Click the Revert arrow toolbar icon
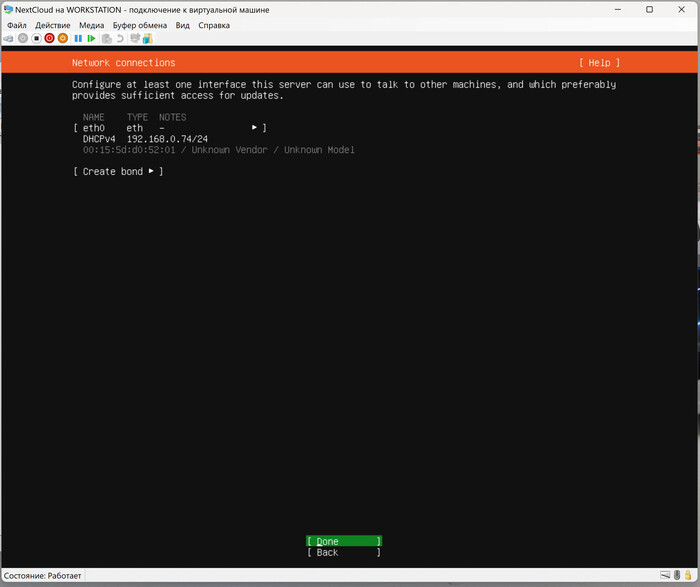The width and height of the screenshot is (700, 587). (120, 39)
